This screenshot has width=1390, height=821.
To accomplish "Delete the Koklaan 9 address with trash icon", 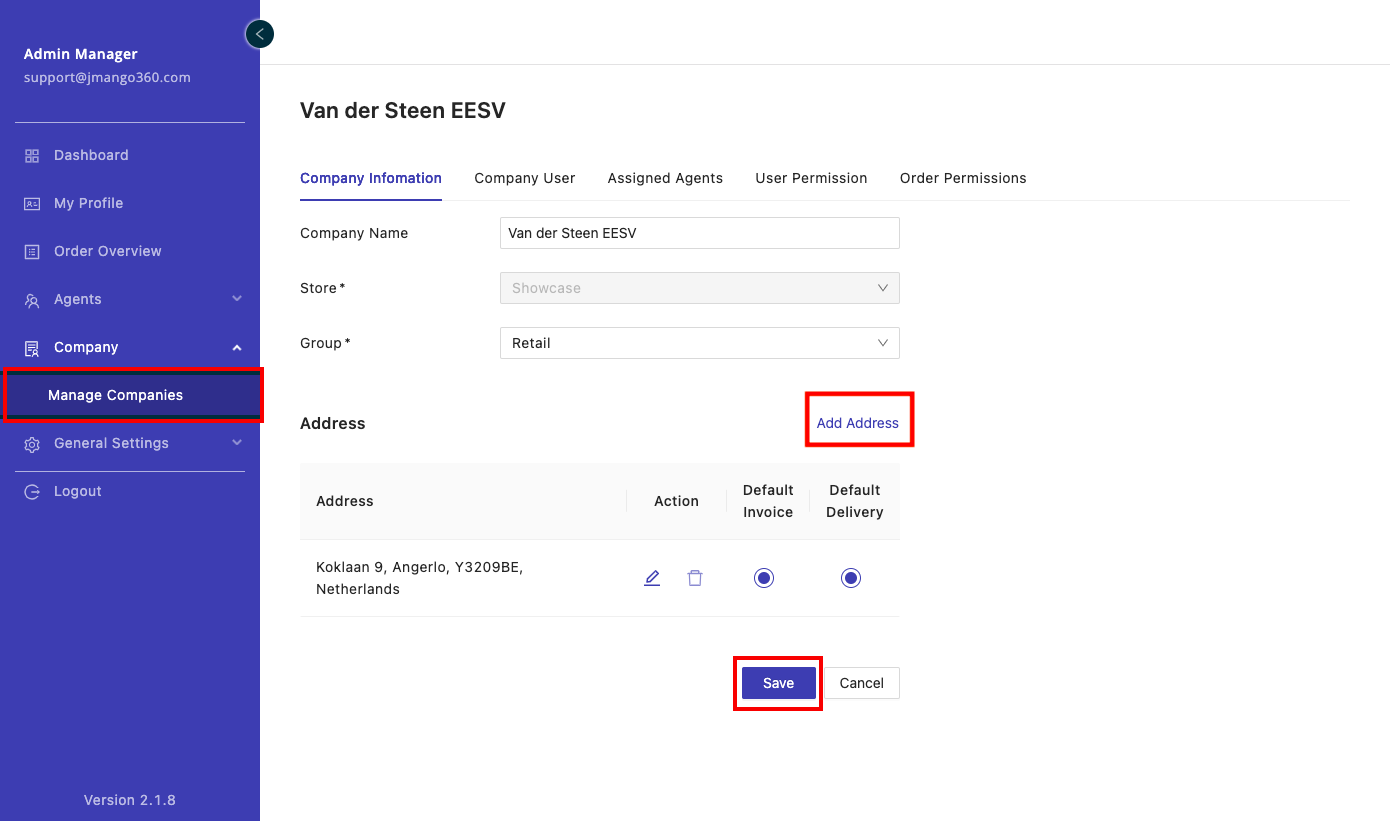I will [x=695, y=578].
